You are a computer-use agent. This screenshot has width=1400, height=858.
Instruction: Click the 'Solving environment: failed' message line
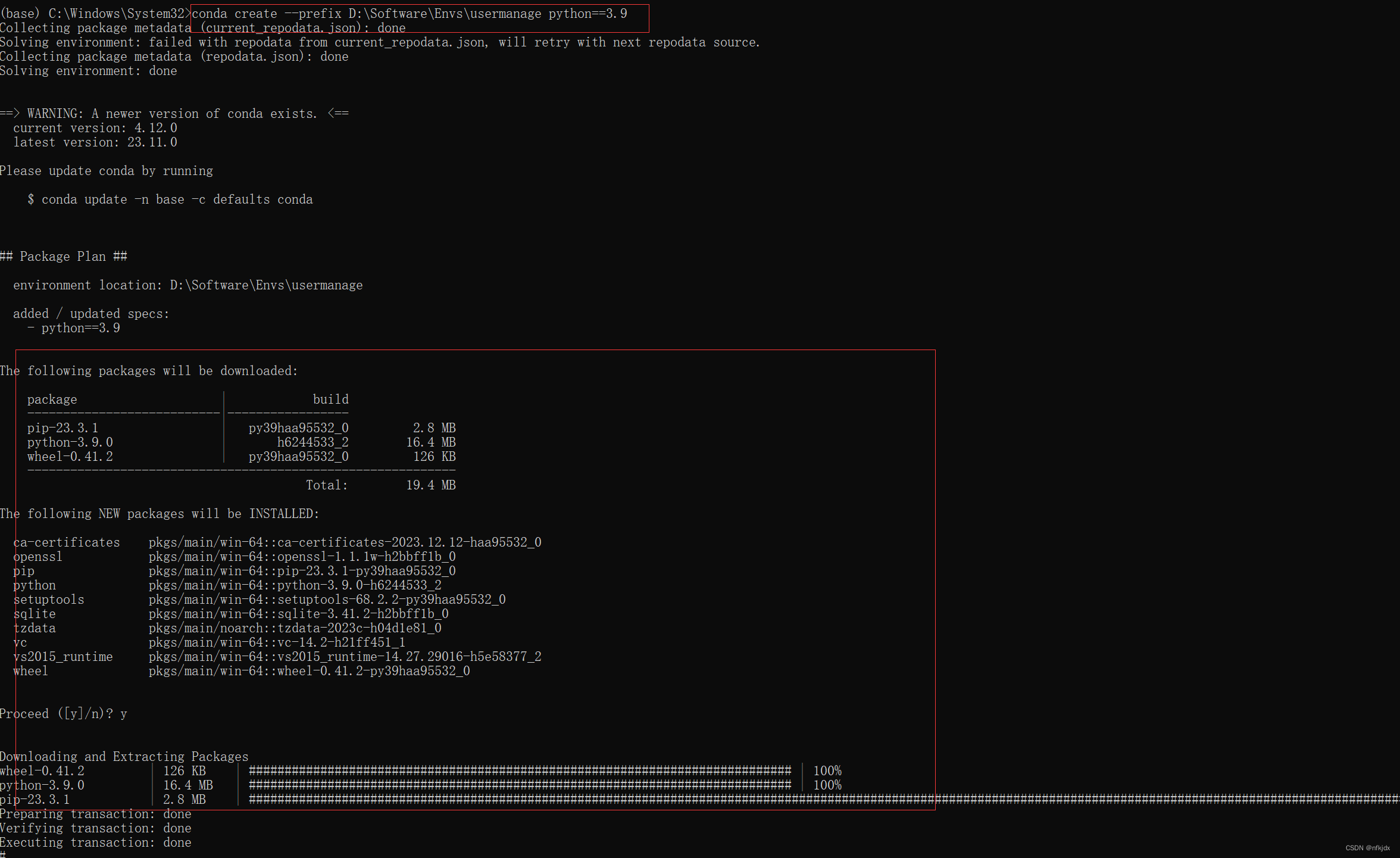379,42
